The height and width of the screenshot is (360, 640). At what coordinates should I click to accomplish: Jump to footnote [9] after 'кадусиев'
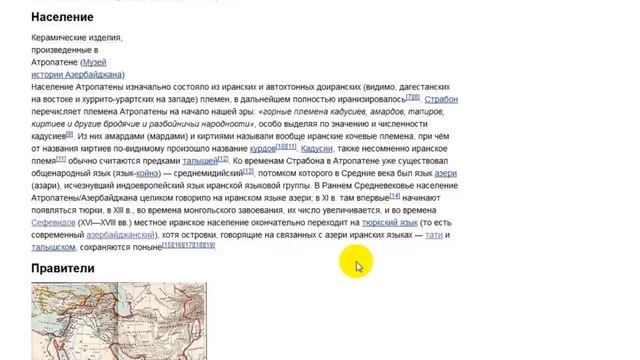[x=70, y=134]
